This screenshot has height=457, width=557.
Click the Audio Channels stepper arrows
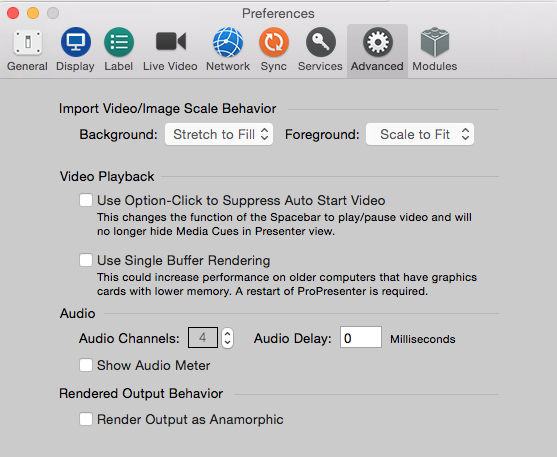pyautogui.click(x=227, y=338)
